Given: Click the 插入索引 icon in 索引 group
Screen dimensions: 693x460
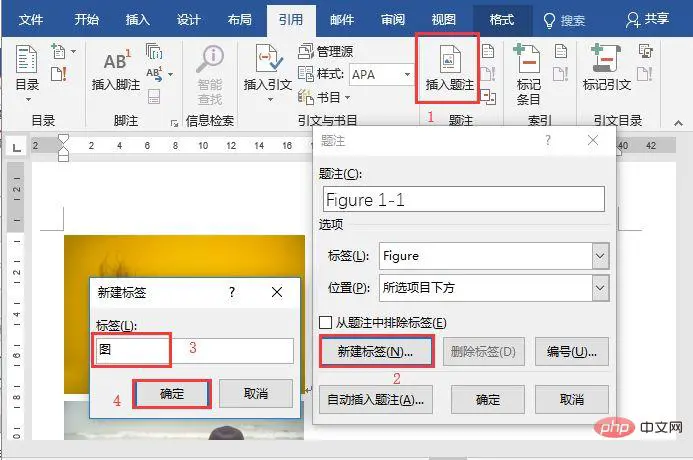Looking at the screenshot, I should [560, 52].
